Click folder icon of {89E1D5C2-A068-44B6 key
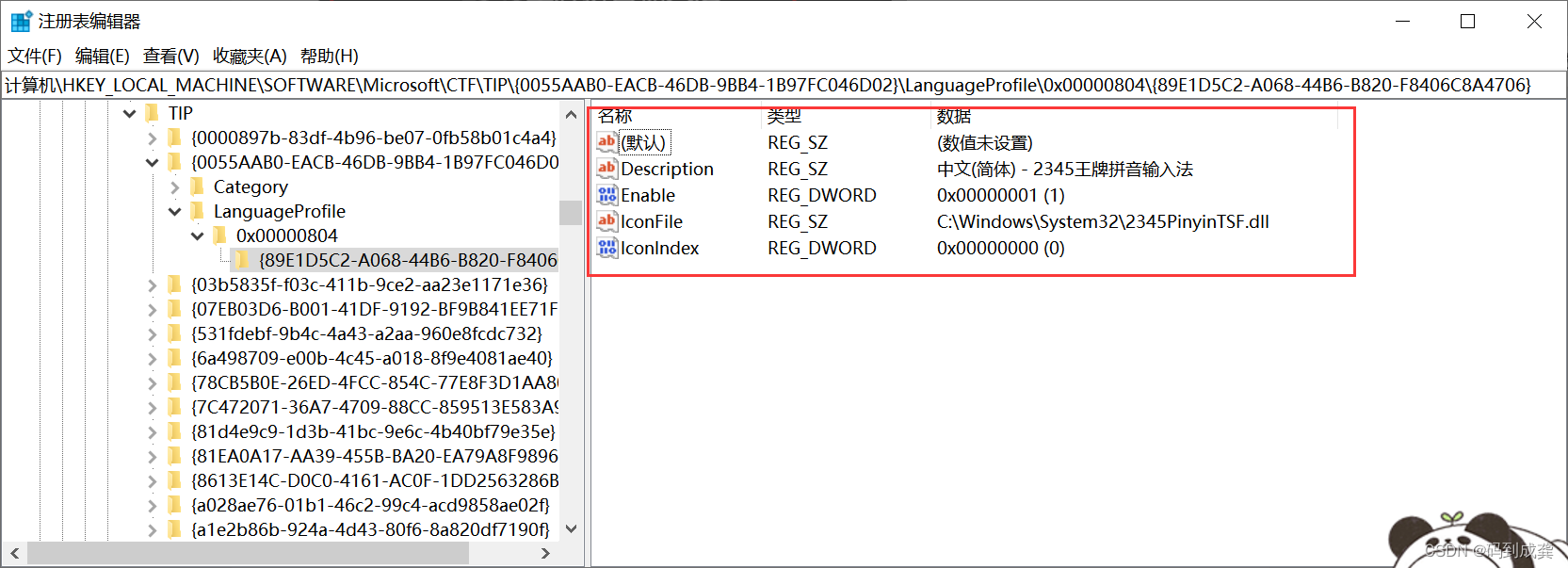This screenshot has height=568, width=1568. click(243, 260)
